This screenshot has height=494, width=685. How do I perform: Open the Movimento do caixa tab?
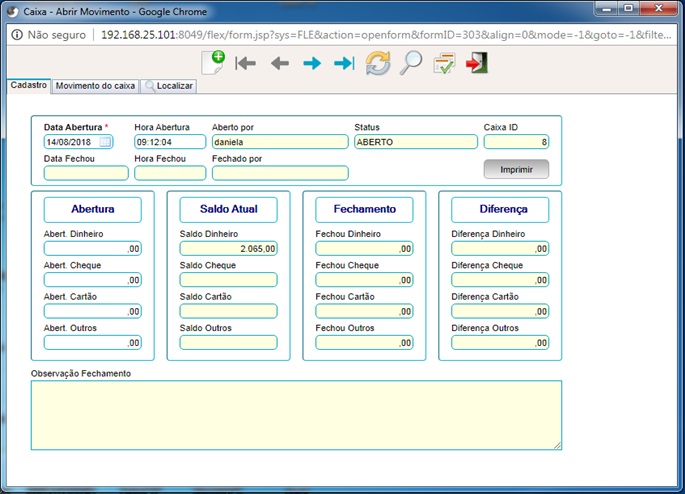[95, 86]
